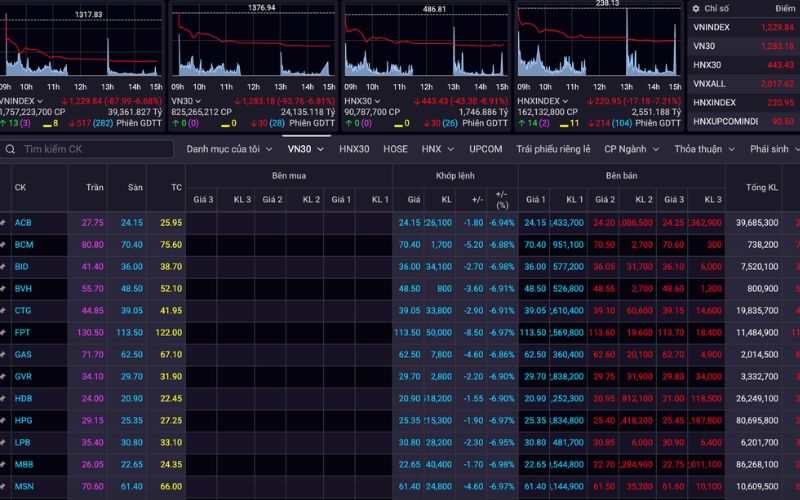Open the gear settings icon beside Chỉ số
This screenshot has height=500, width=800.
695,9
